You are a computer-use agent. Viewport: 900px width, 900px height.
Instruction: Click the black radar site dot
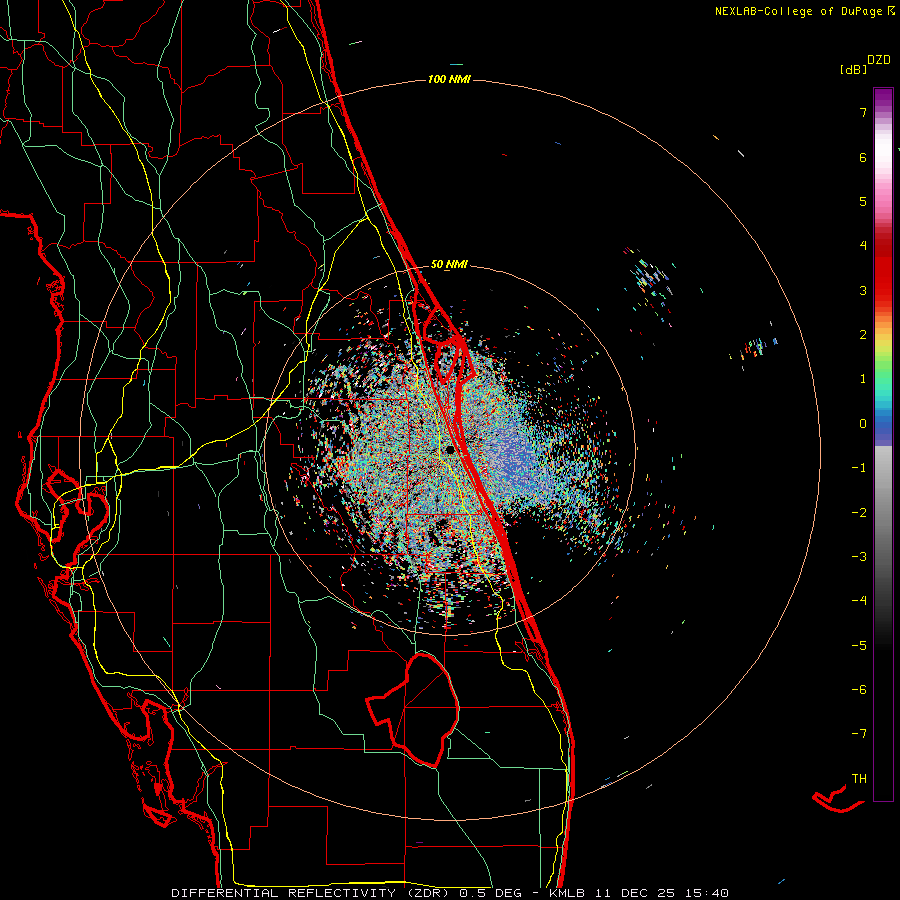tap(451, 449)
